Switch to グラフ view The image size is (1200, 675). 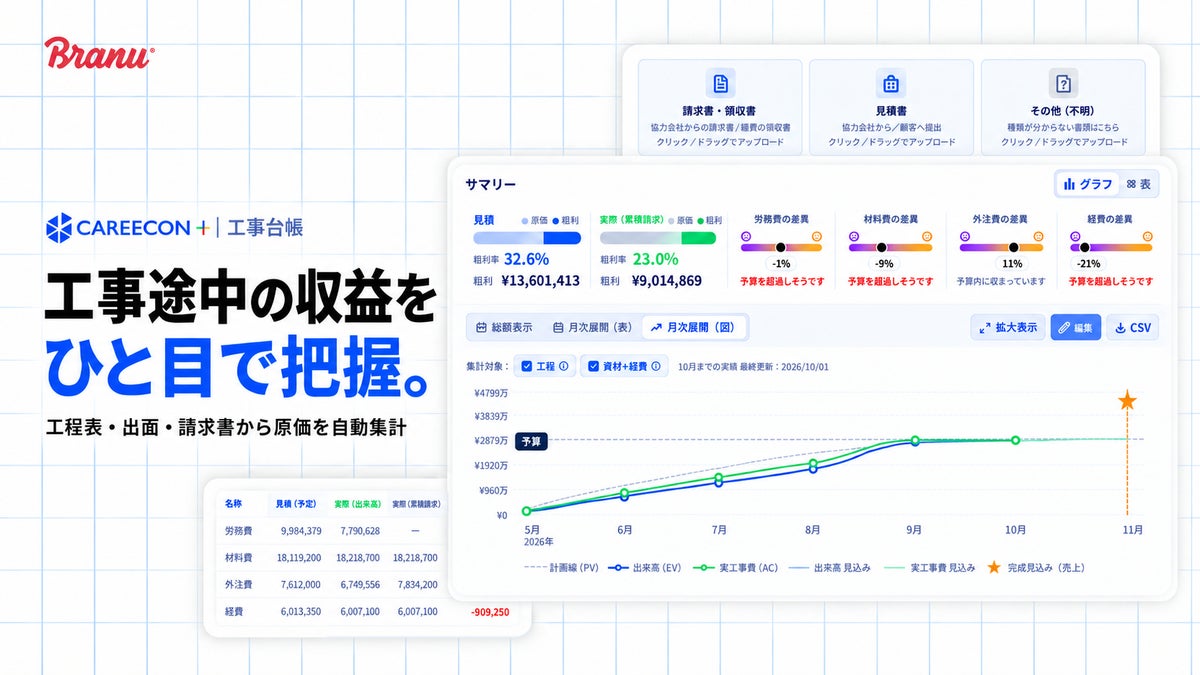coord(1087,184)
